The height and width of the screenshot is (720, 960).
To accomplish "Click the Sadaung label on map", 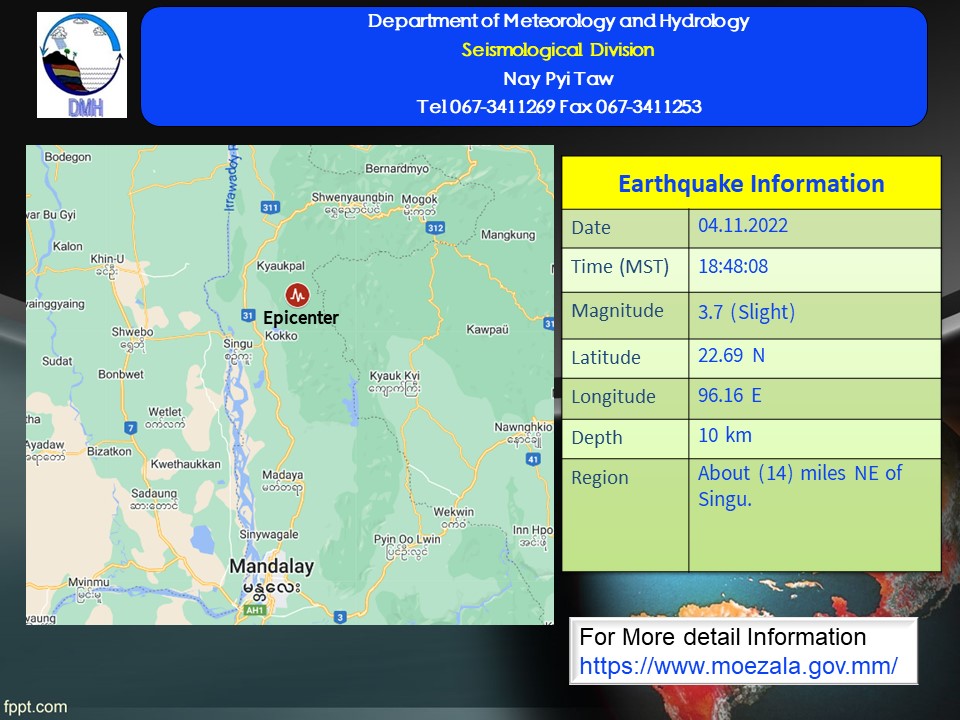I will point(154,493).
